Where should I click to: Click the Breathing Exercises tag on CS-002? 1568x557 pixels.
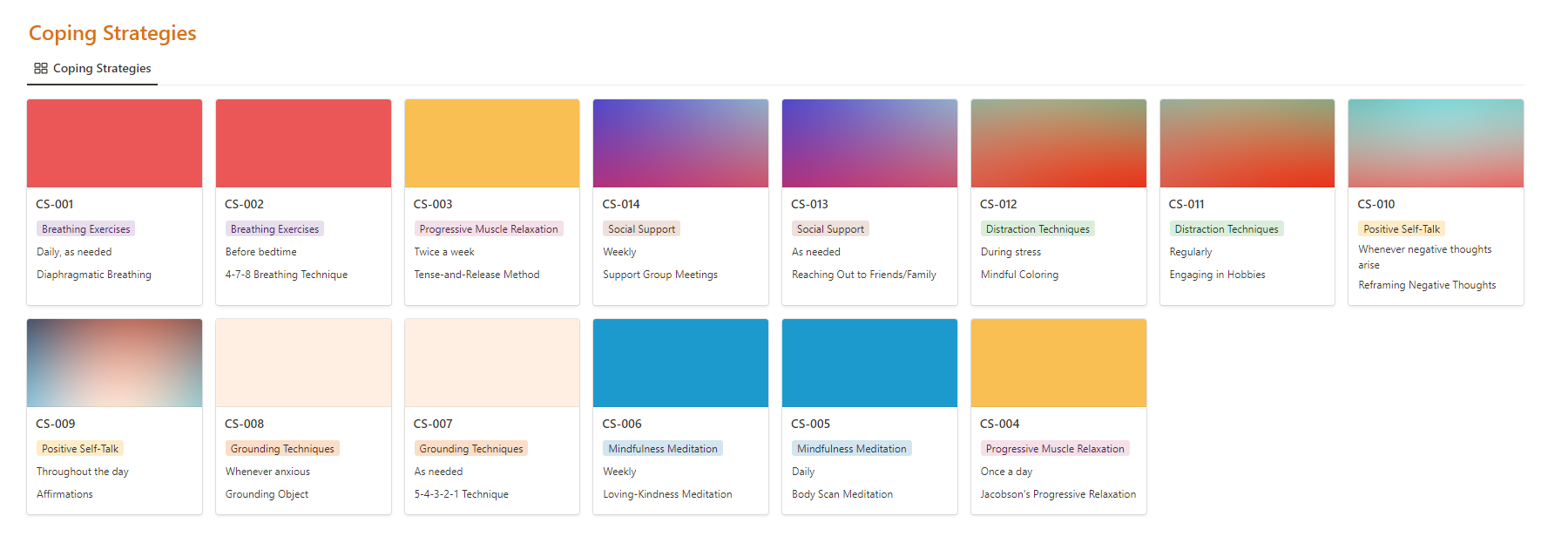[x=274, y=229]
